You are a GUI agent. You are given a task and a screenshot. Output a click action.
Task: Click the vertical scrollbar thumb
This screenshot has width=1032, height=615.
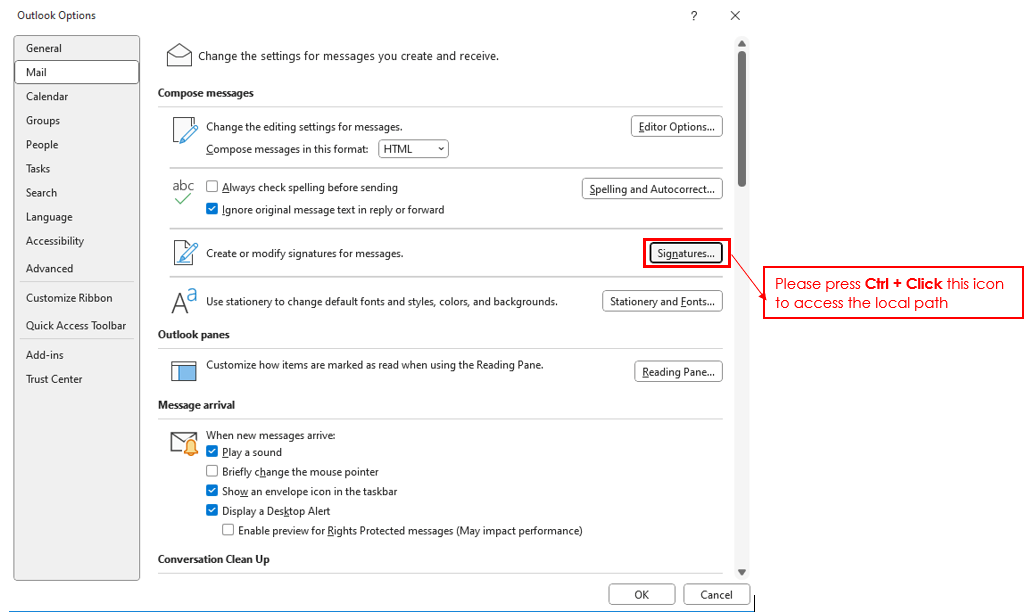tap(742, 119)
